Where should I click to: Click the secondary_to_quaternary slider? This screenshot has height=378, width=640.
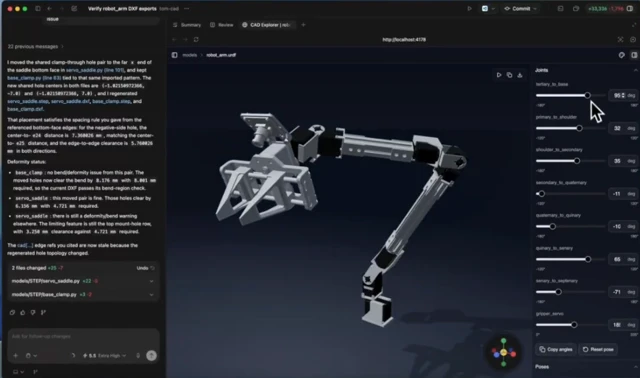coord(570,194)
